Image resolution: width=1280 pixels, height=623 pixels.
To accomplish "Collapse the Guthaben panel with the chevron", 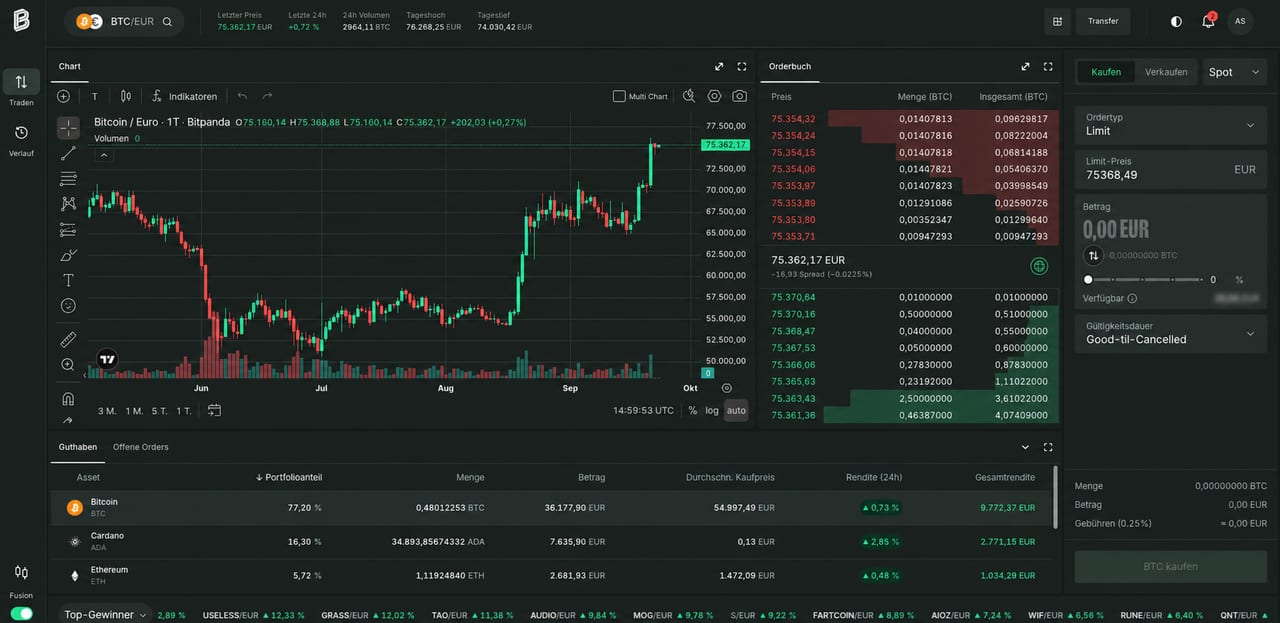I will point(1025,447).
